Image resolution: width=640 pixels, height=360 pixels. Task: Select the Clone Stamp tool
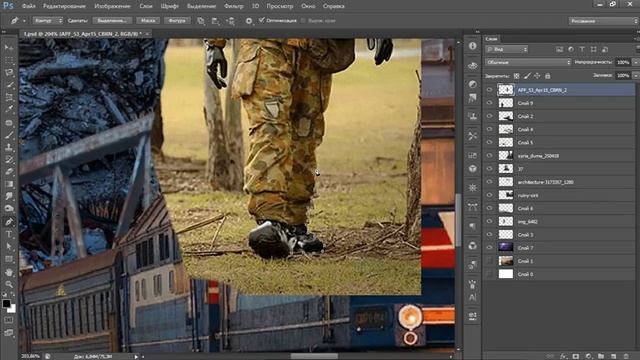(x=9, y=147)
